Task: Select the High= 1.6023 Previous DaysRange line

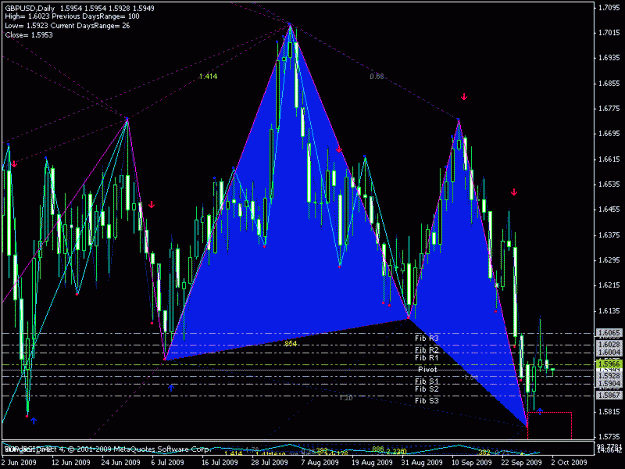Action: [x=72, y=17]
